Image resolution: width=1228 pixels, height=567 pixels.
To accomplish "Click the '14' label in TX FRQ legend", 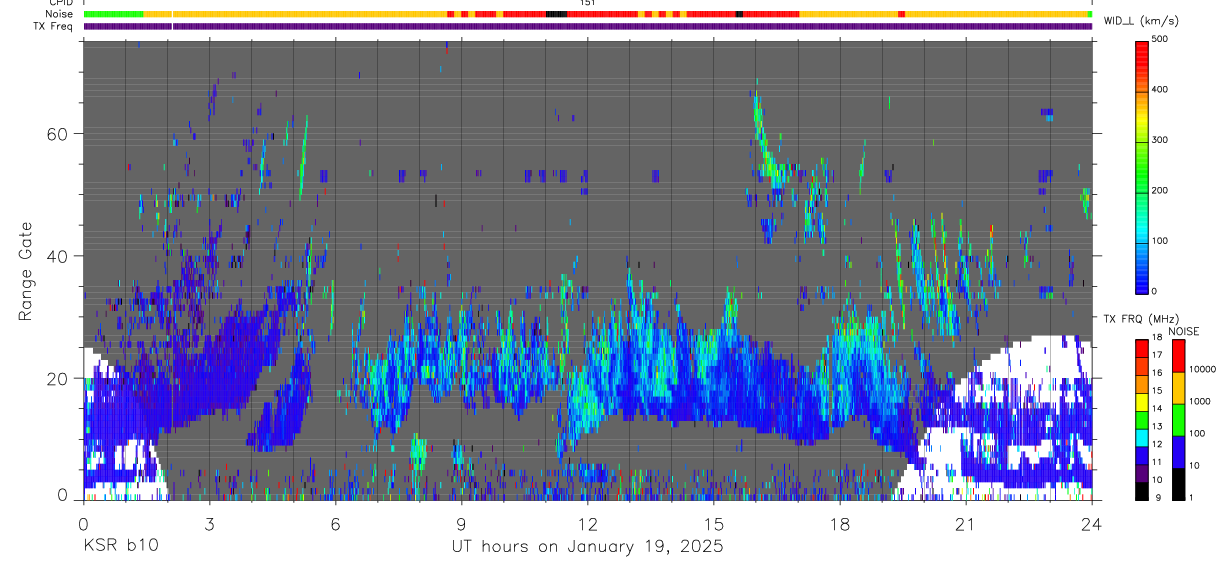I will (1156, 409).
